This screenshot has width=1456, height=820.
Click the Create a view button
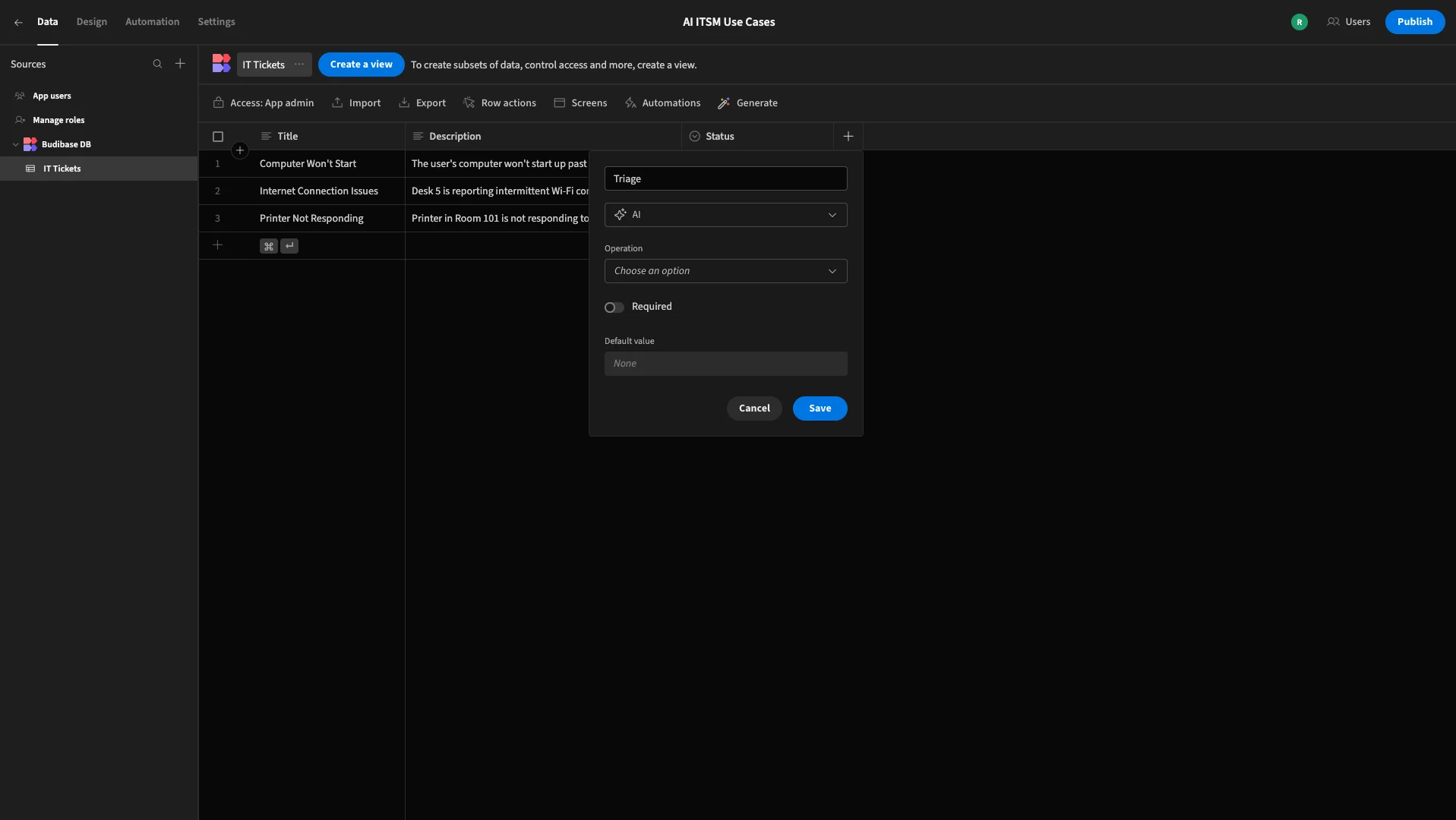tap(361, 65)
